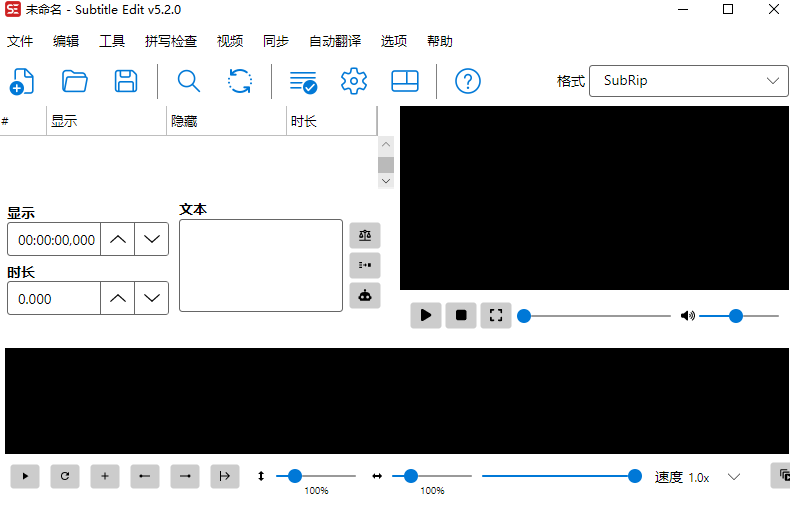The image size is (790, 516).
Task: Decrease the 显示 start time value
Action: click(x=152, y=239)
